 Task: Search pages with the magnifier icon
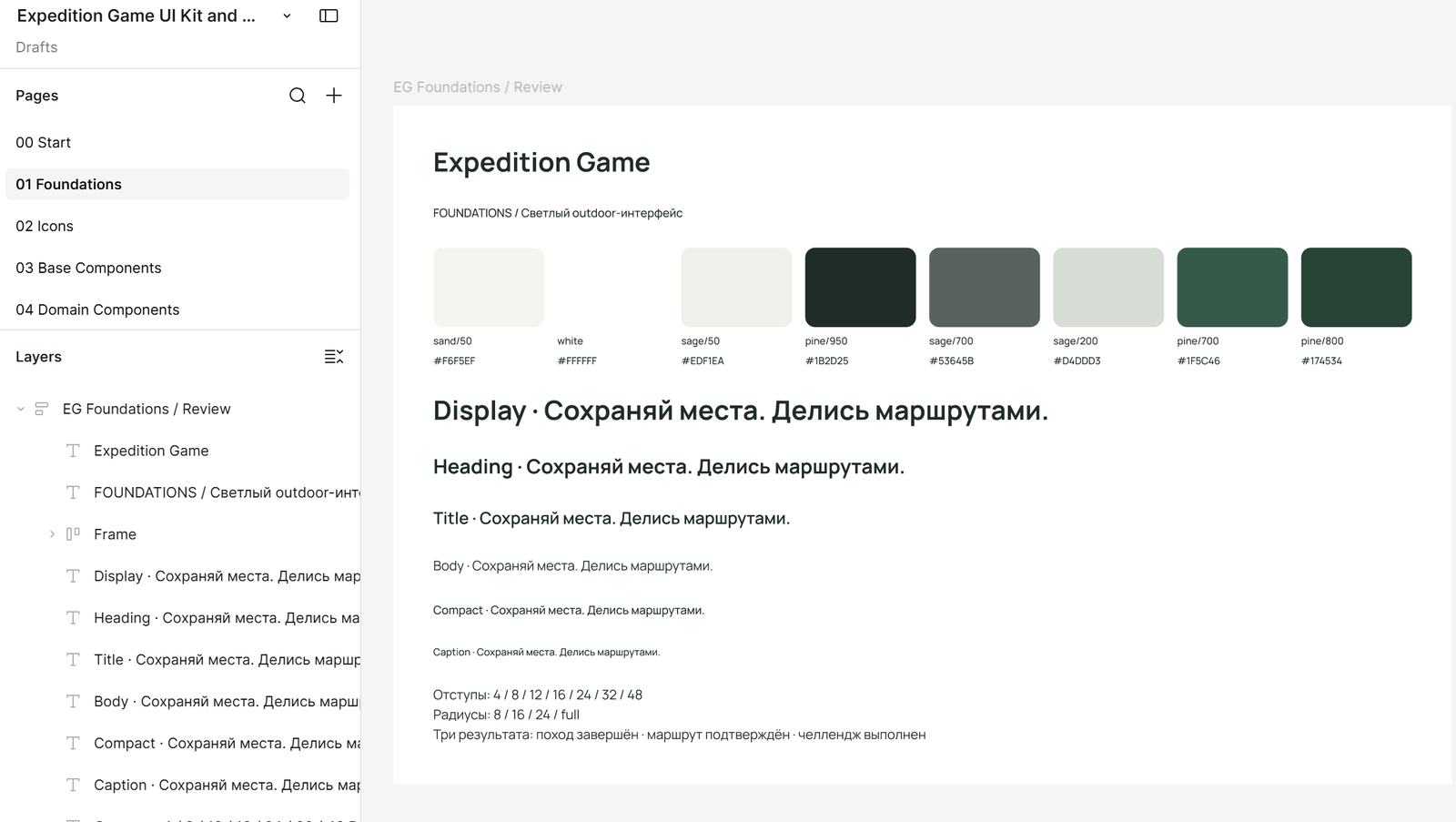(x=298, y=96)
